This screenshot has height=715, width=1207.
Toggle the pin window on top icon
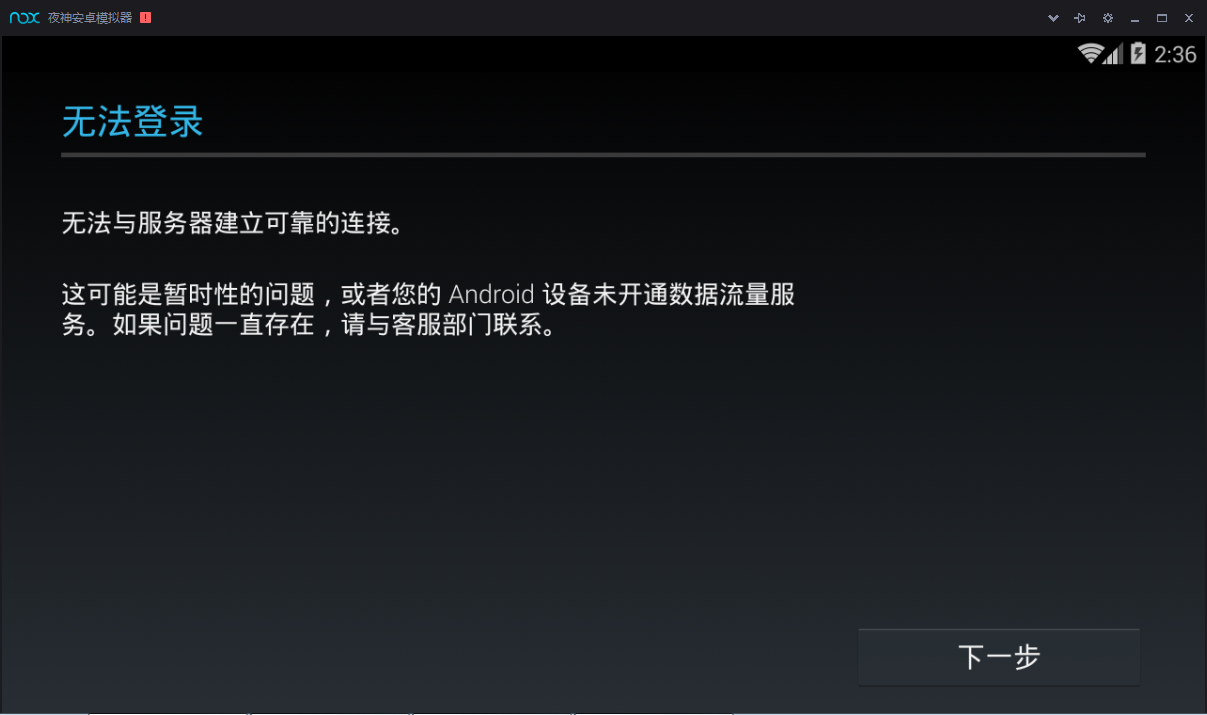pos(1080,18)
